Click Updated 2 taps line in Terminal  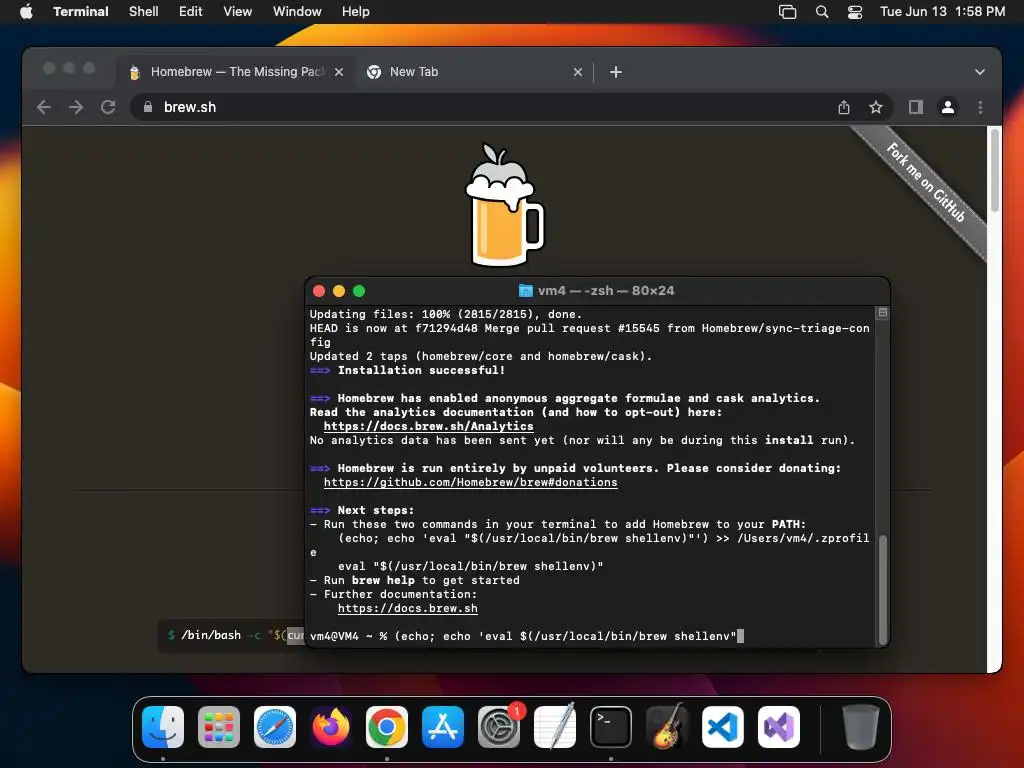click(481, 357)
